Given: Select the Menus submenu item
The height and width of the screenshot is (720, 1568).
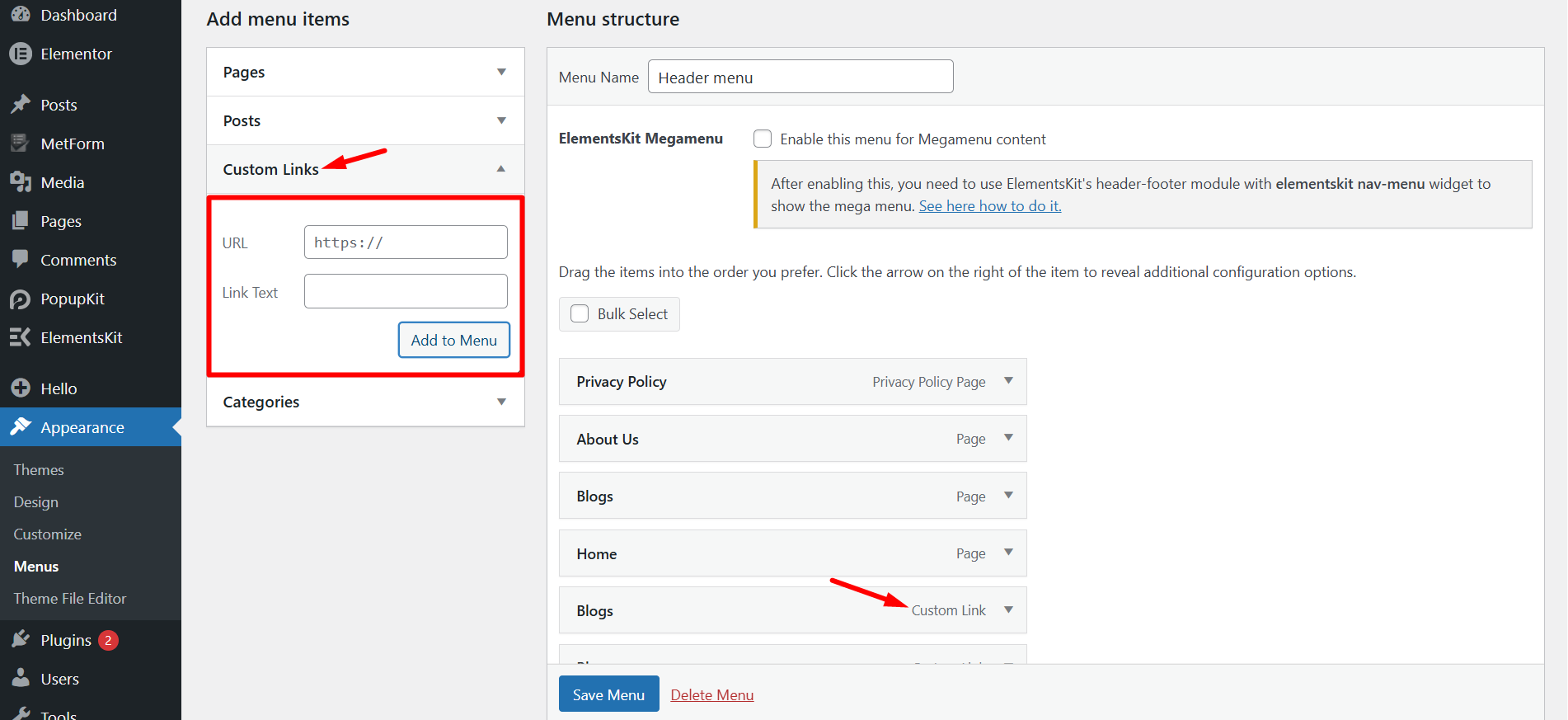Looking at the screenshot, I should click(x=36, y=566).
